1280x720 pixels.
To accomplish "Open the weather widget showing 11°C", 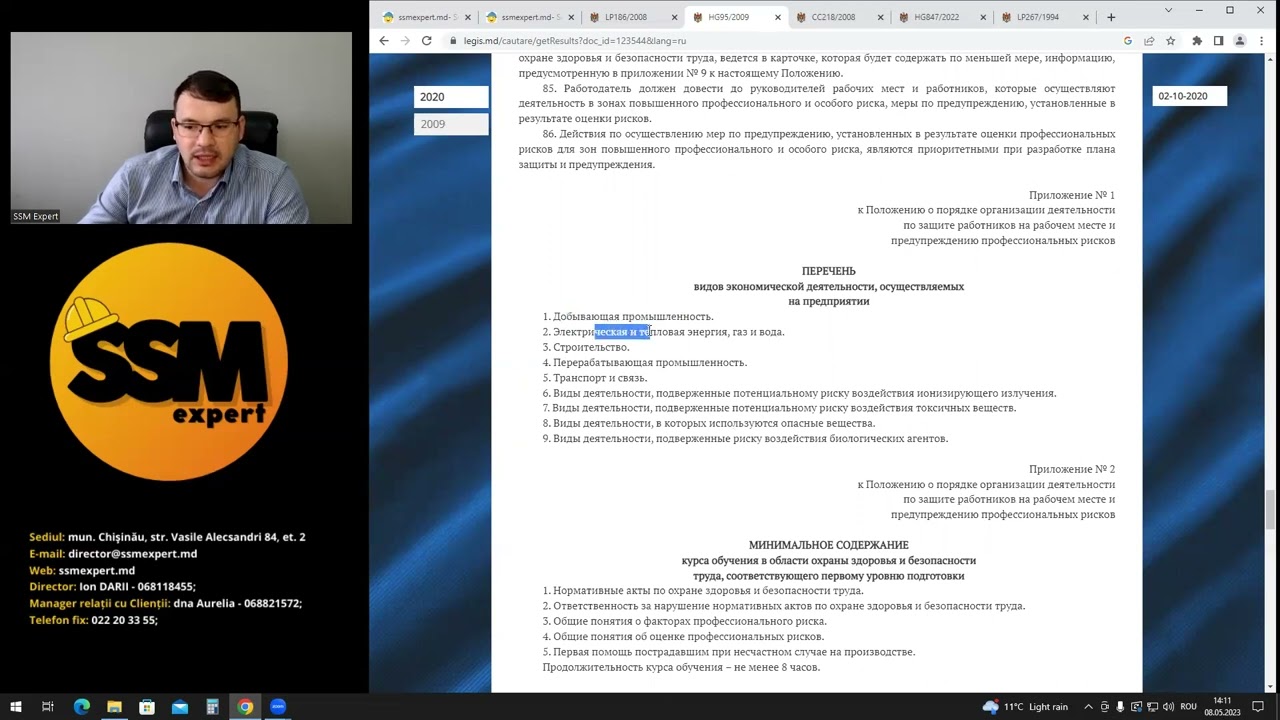I will tap(1025, 707).
